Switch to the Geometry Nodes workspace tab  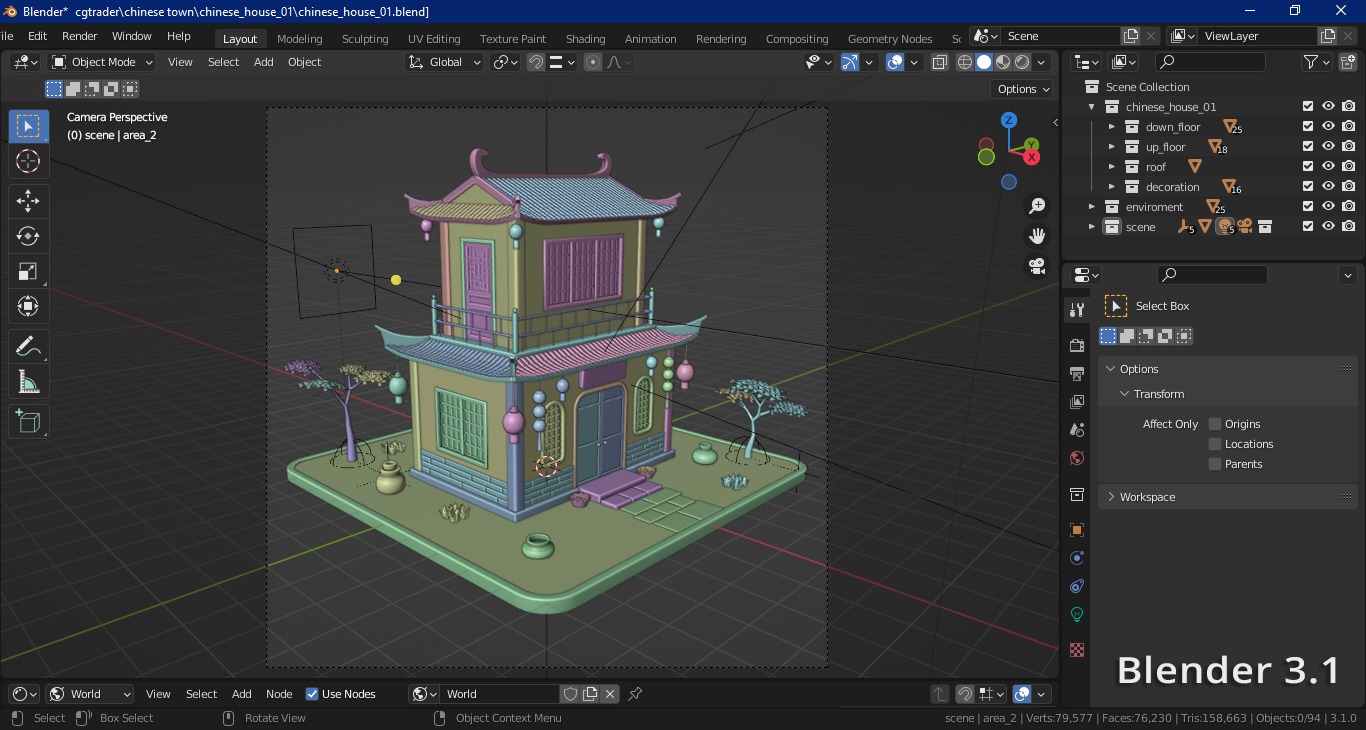[890, 39]
